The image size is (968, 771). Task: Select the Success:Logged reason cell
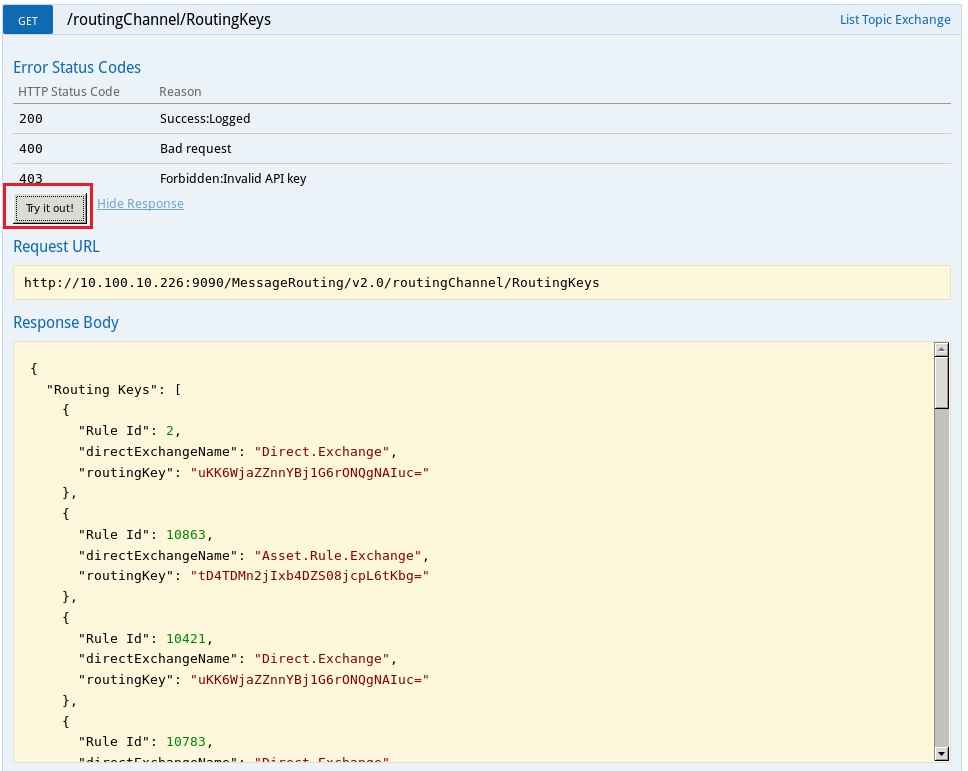[205, 119]
